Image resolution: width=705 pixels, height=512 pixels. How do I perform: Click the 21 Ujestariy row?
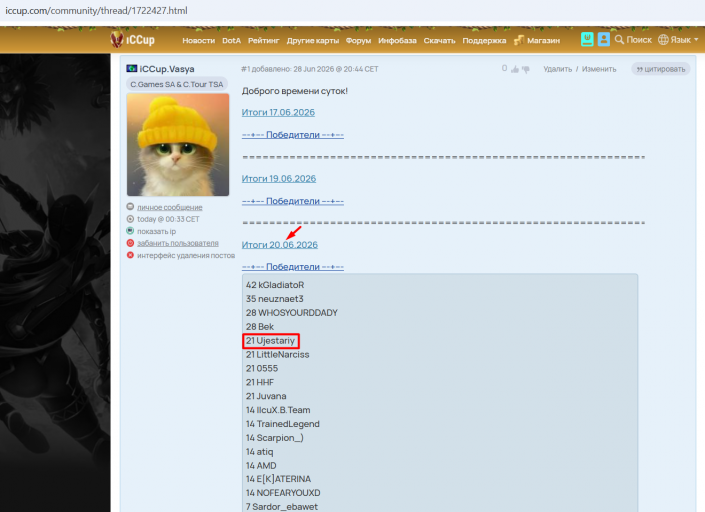point(270,341)
